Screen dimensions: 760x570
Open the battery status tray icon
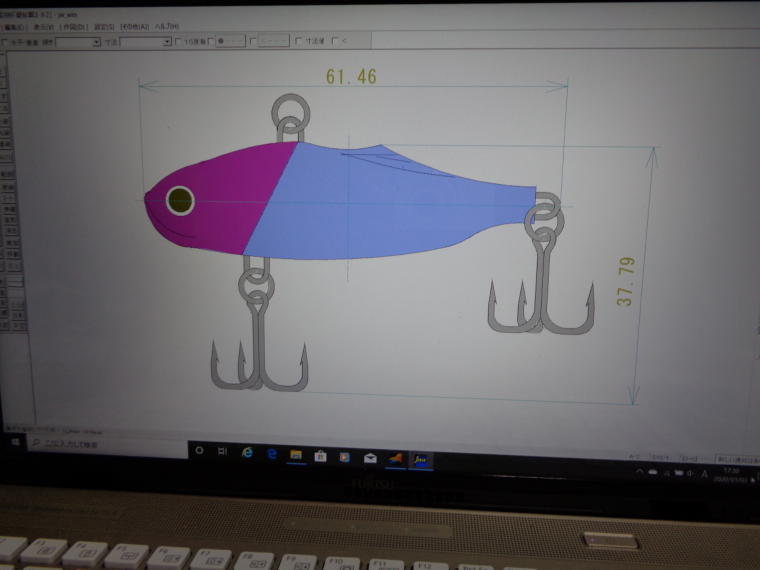pyautogui.click(x=679, y=473)
